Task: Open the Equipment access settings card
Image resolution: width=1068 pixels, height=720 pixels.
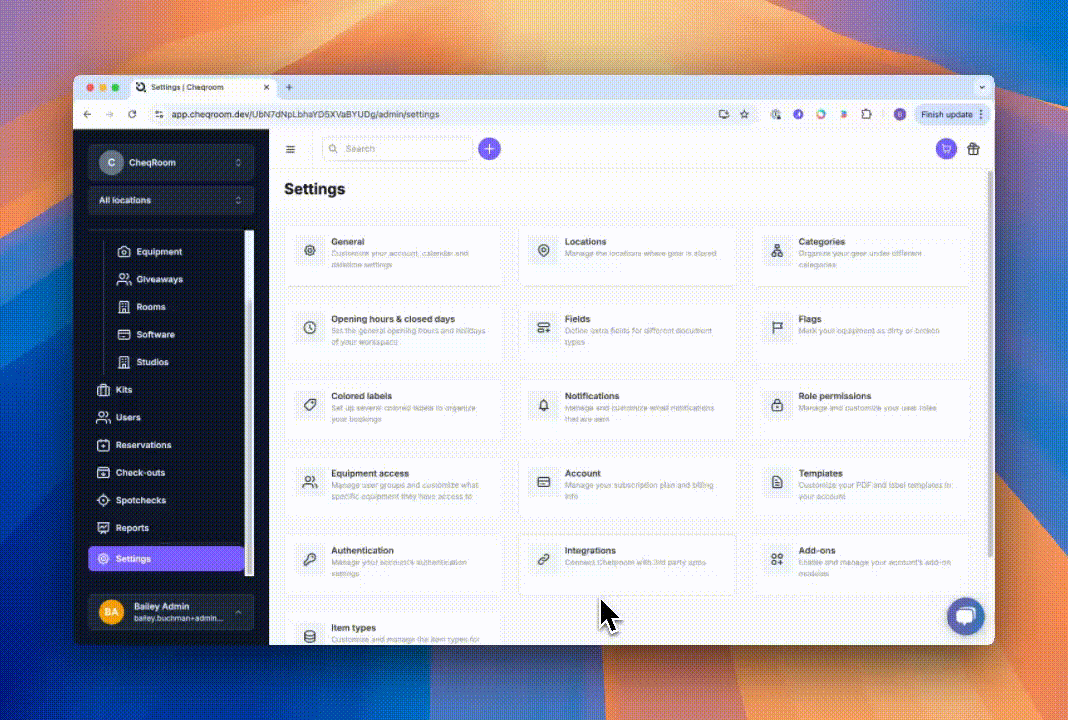Action: click(394, 488)
